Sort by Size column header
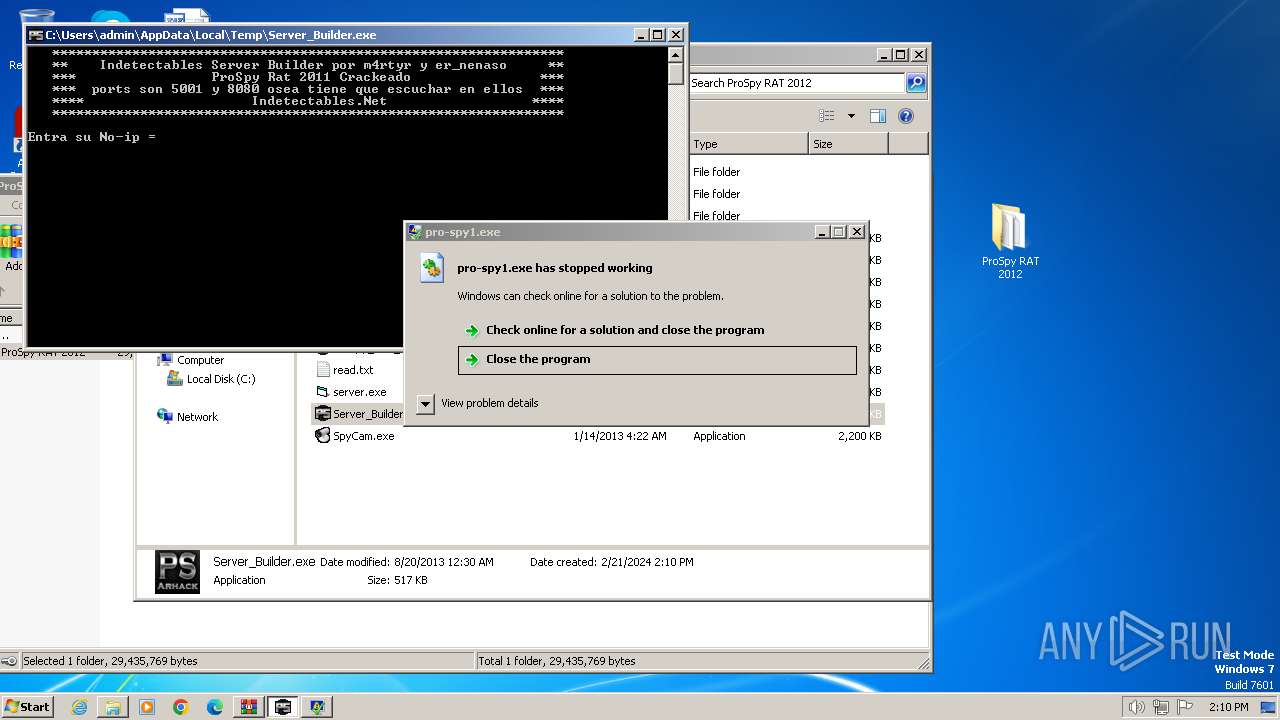 848,144
